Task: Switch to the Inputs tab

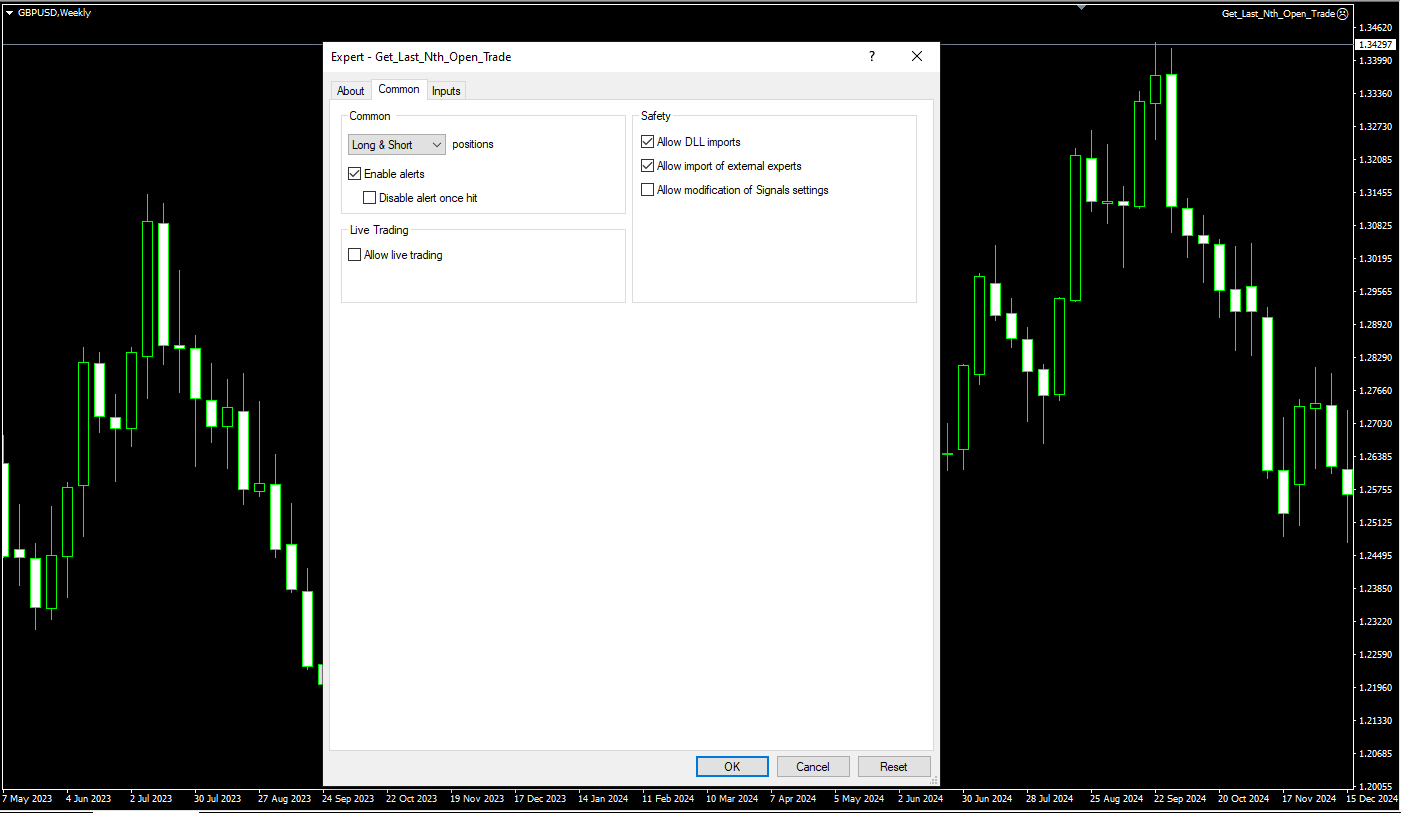Action: coord(446,91)
